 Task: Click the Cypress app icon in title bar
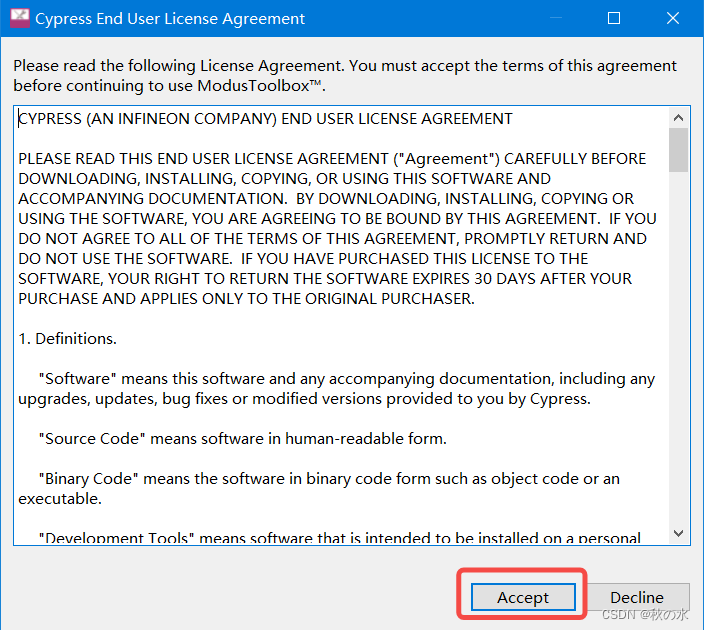tap(20, 18)
